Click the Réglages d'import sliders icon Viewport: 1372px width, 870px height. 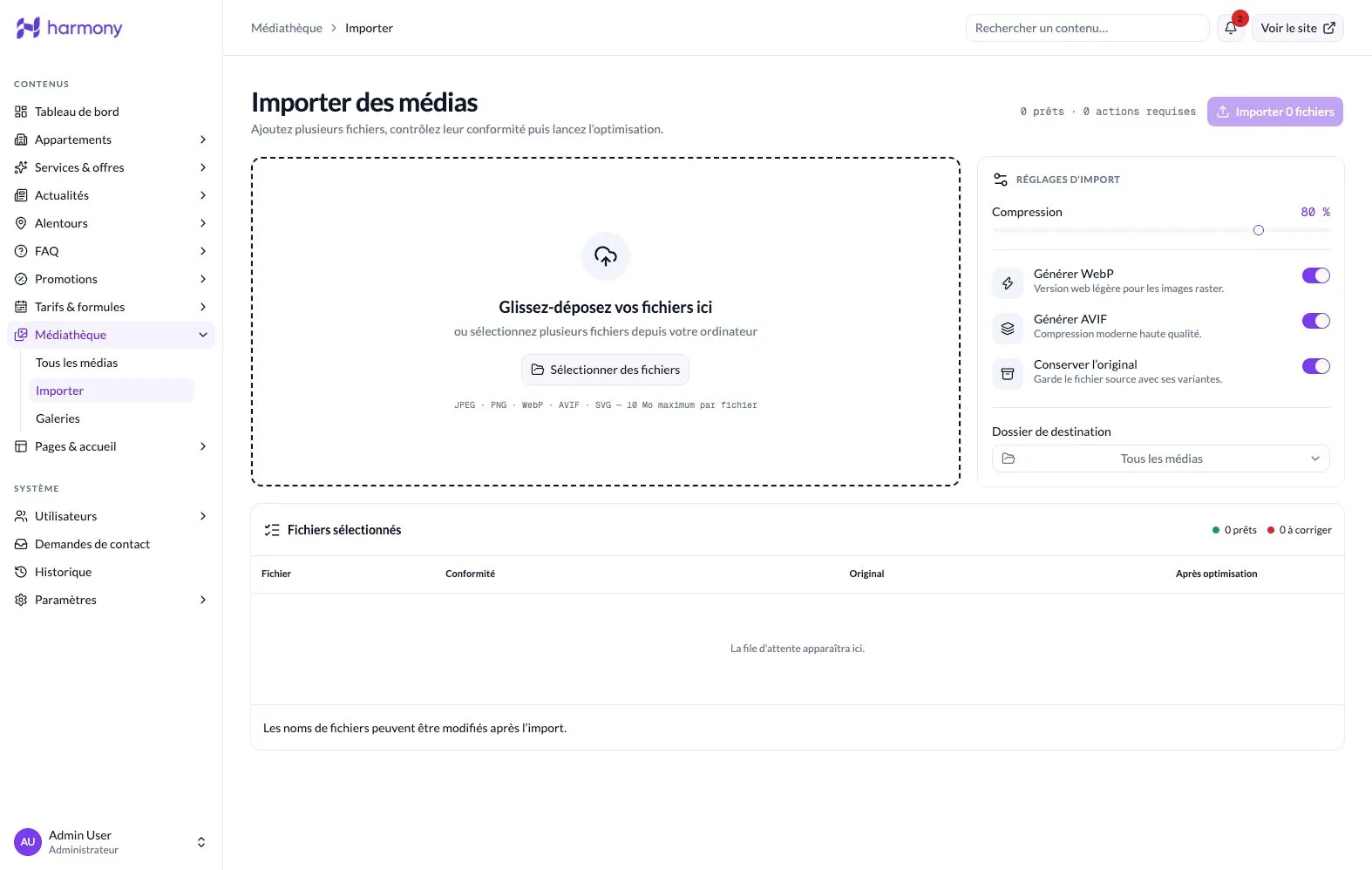pyautogui.click(x=1001, y=180)
